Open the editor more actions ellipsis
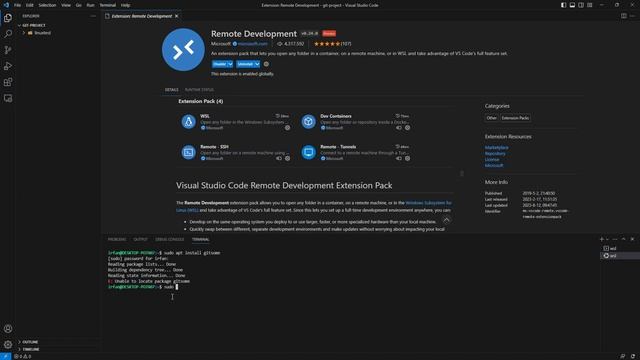This screenshot has width=640, height=360. click(632, 16)
